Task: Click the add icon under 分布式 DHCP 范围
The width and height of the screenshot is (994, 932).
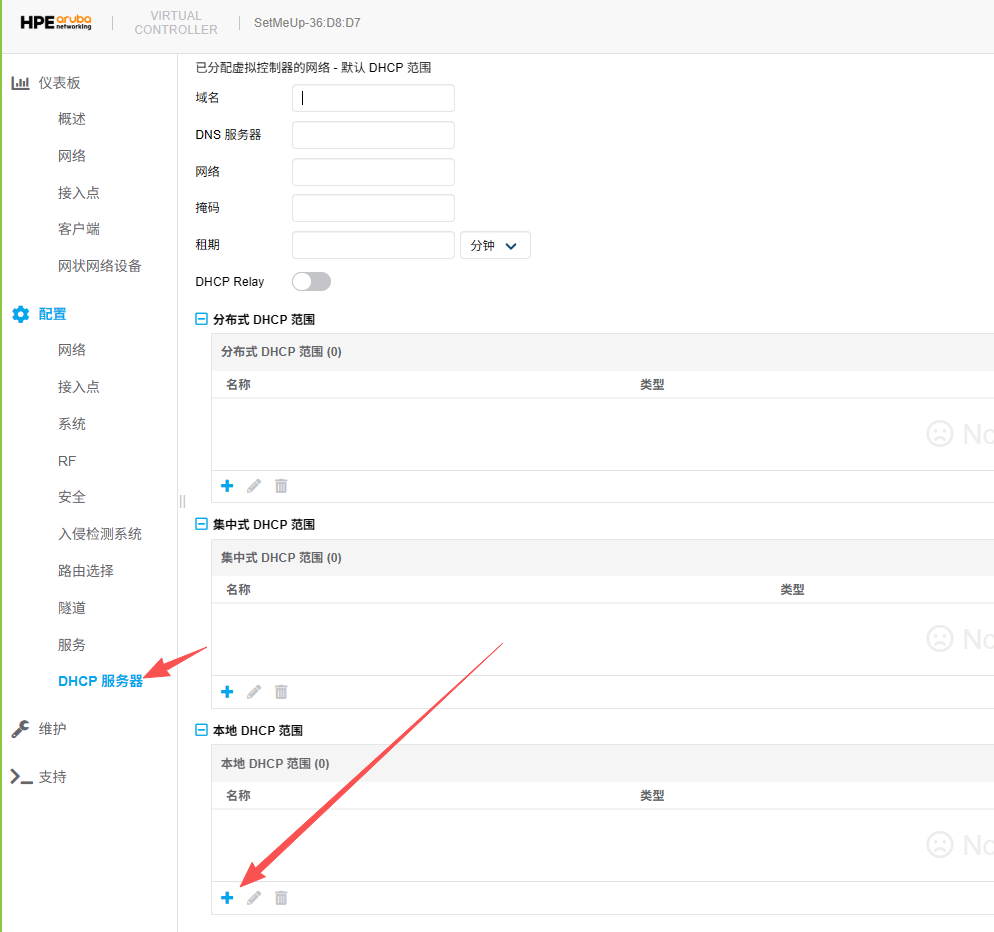Action: click(227, 486)
